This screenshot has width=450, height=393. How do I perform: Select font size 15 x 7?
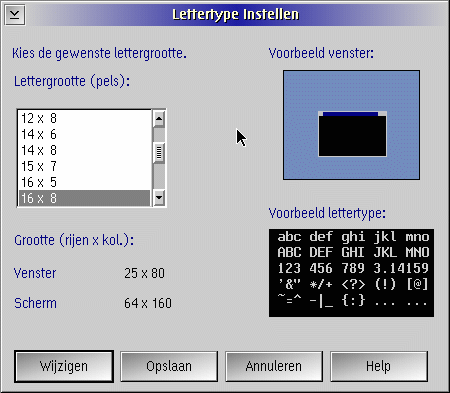(85, 166)
